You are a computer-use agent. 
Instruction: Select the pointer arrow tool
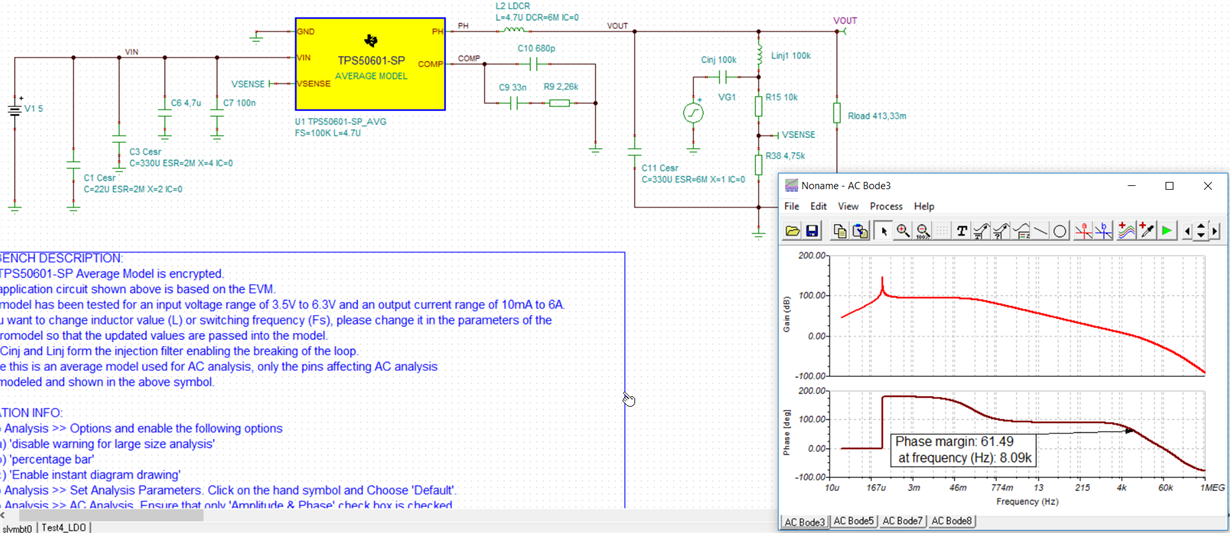coord(884,231)
